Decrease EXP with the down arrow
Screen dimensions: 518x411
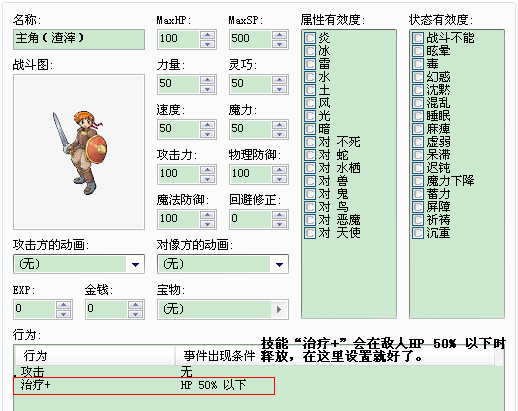63,314
